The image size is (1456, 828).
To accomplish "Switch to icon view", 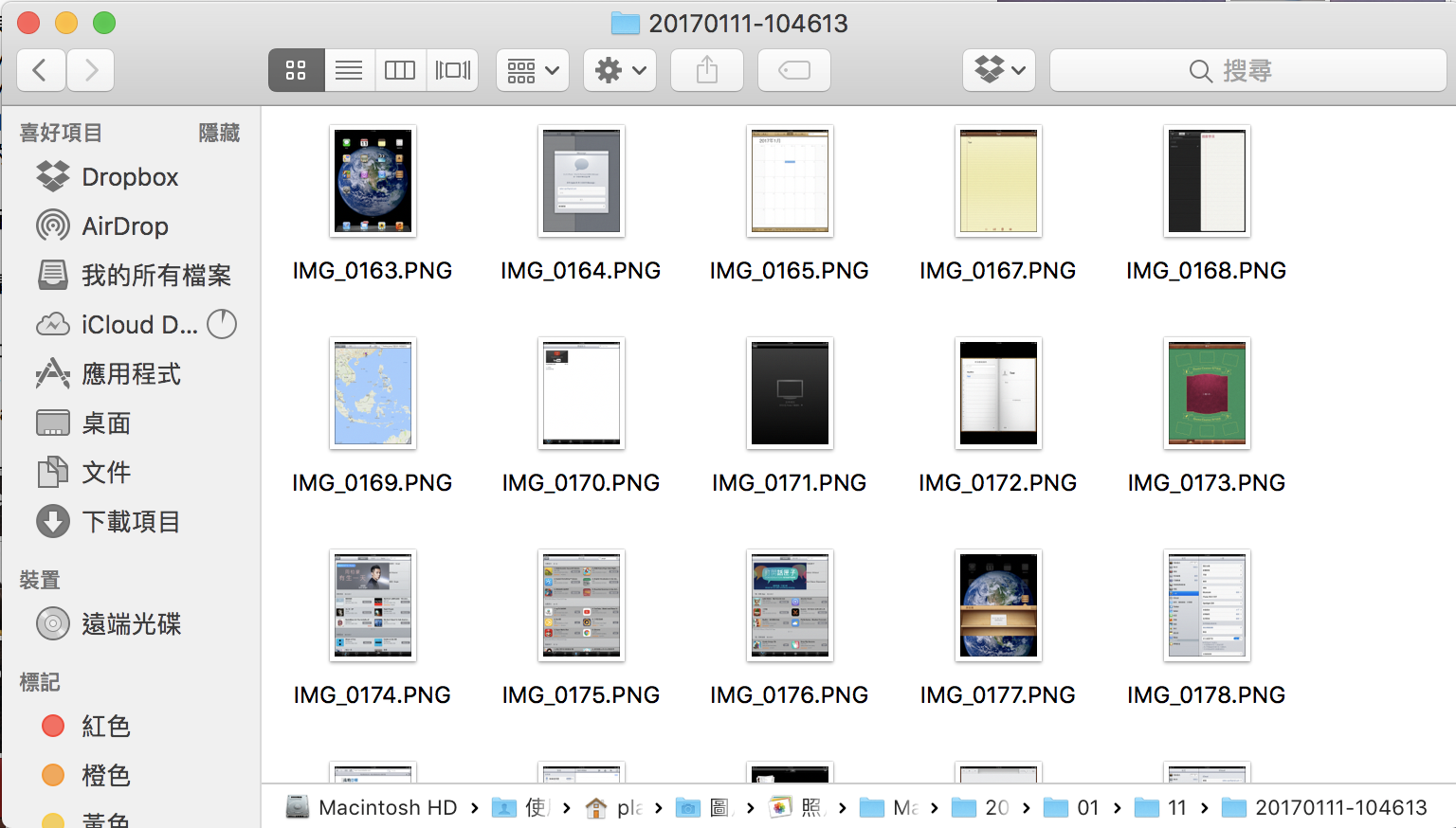I will coord(296,70).
